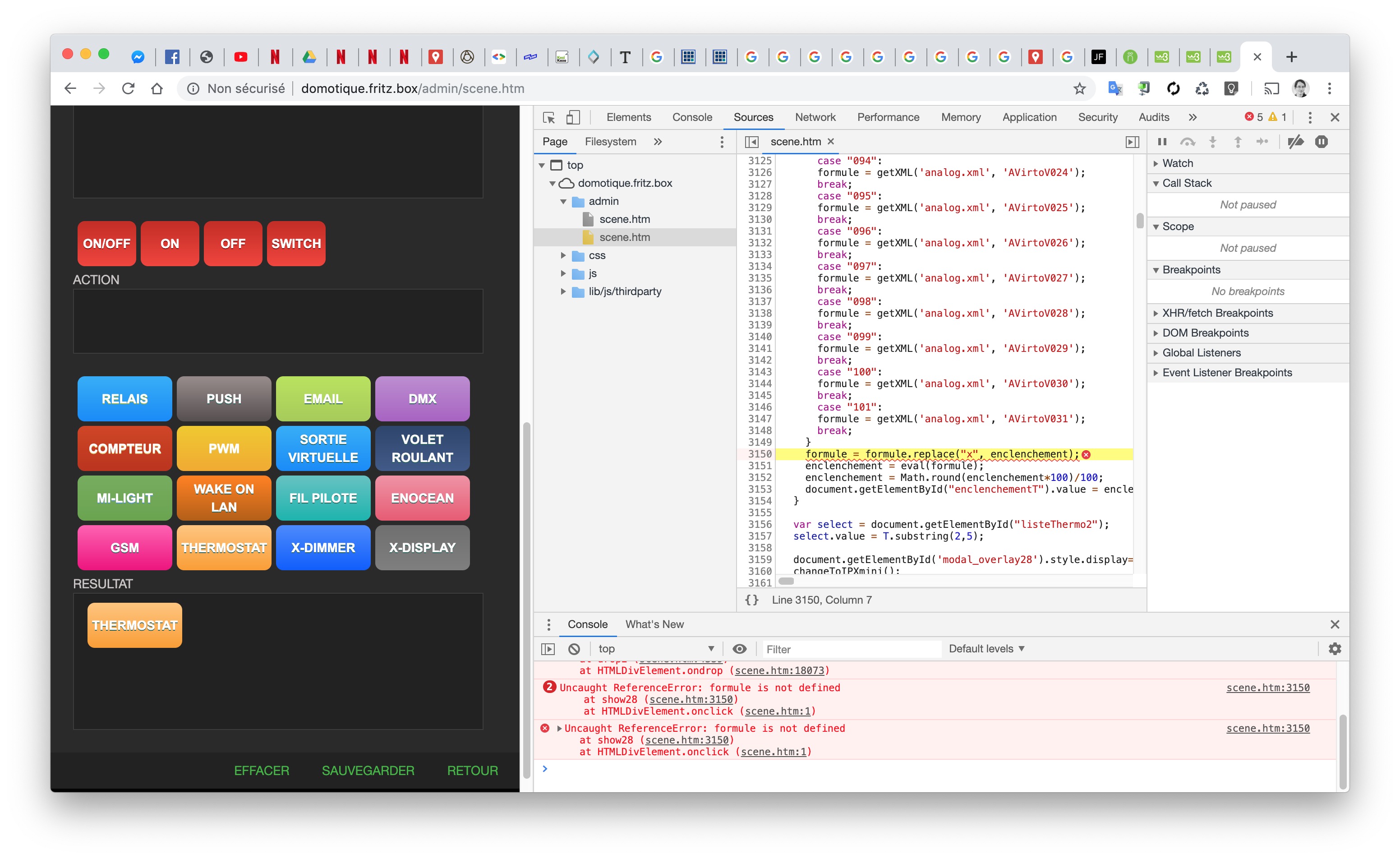Expand the css folder
The width and height of the screenshot is (1400, 859).
click(x=563, y=255)
